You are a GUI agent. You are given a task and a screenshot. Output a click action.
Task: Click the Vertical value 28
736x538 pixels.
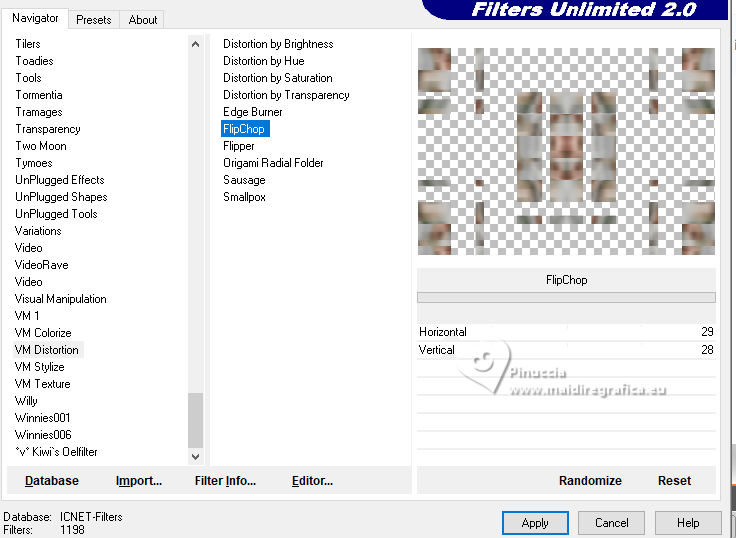tap(707, 350)
